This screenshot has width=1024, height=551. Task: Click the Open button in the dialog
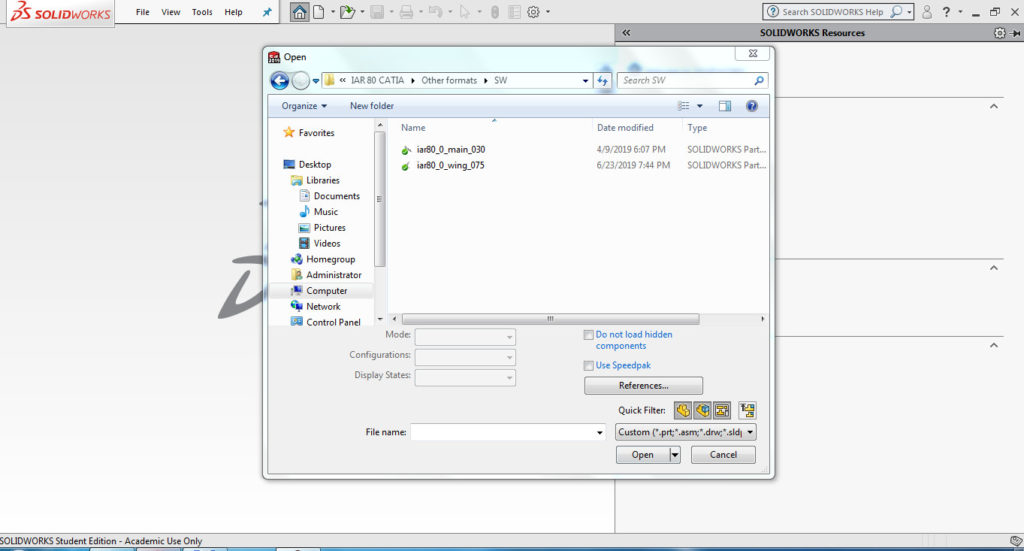(643, 454)
